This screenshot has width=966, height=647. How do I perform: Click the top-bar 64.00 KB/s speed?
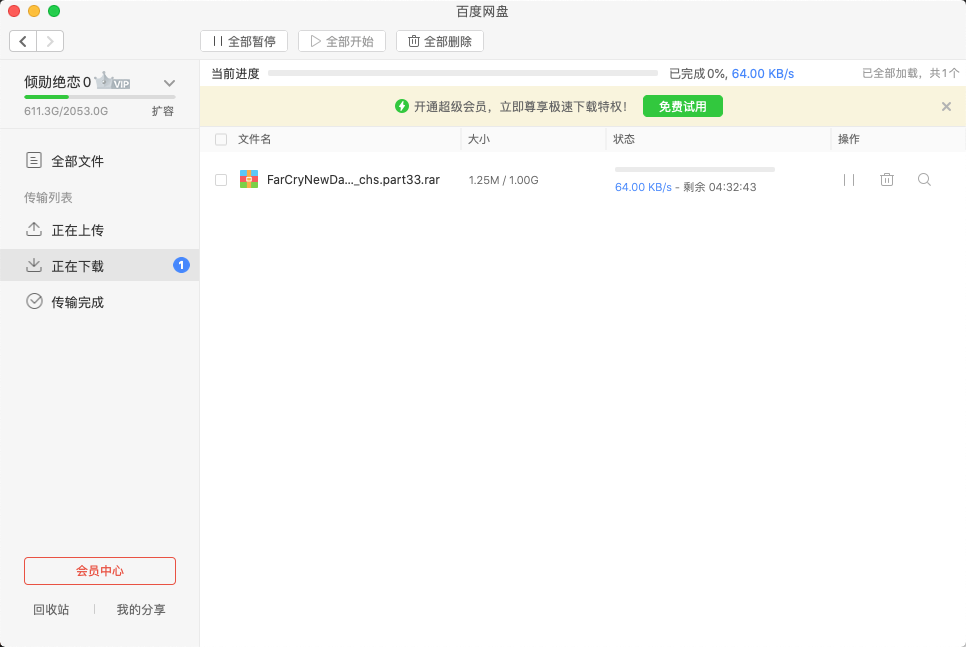(x=763, y=73)
